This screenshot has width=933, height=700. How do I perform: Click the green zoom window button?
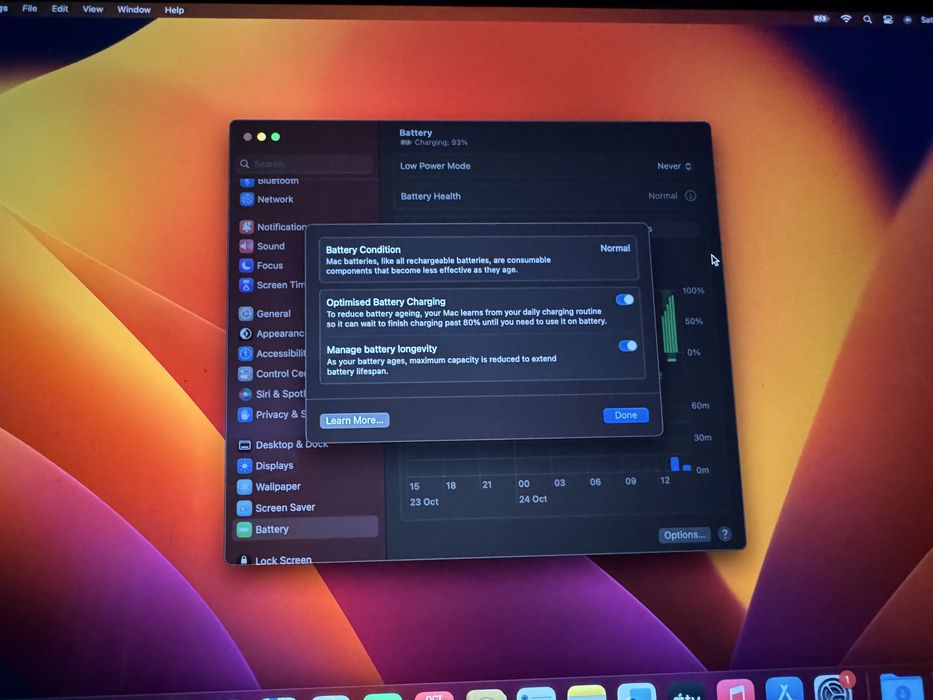coord(275,137)
